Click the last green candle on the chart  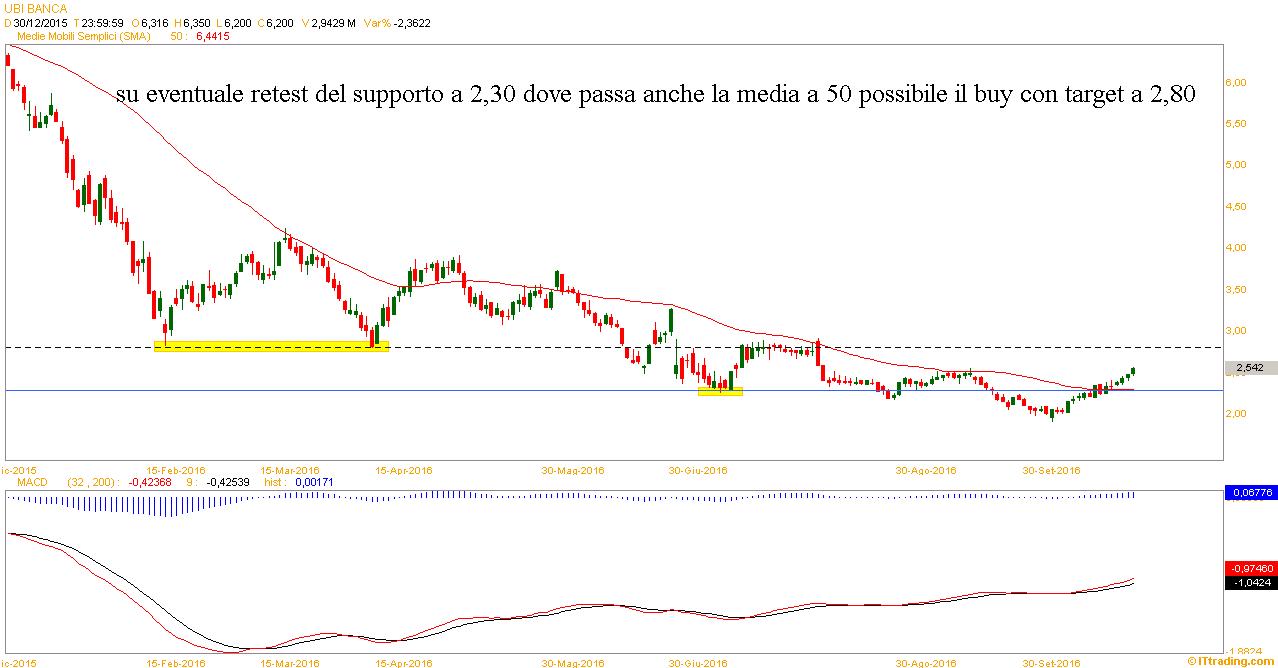point(1133,371)
